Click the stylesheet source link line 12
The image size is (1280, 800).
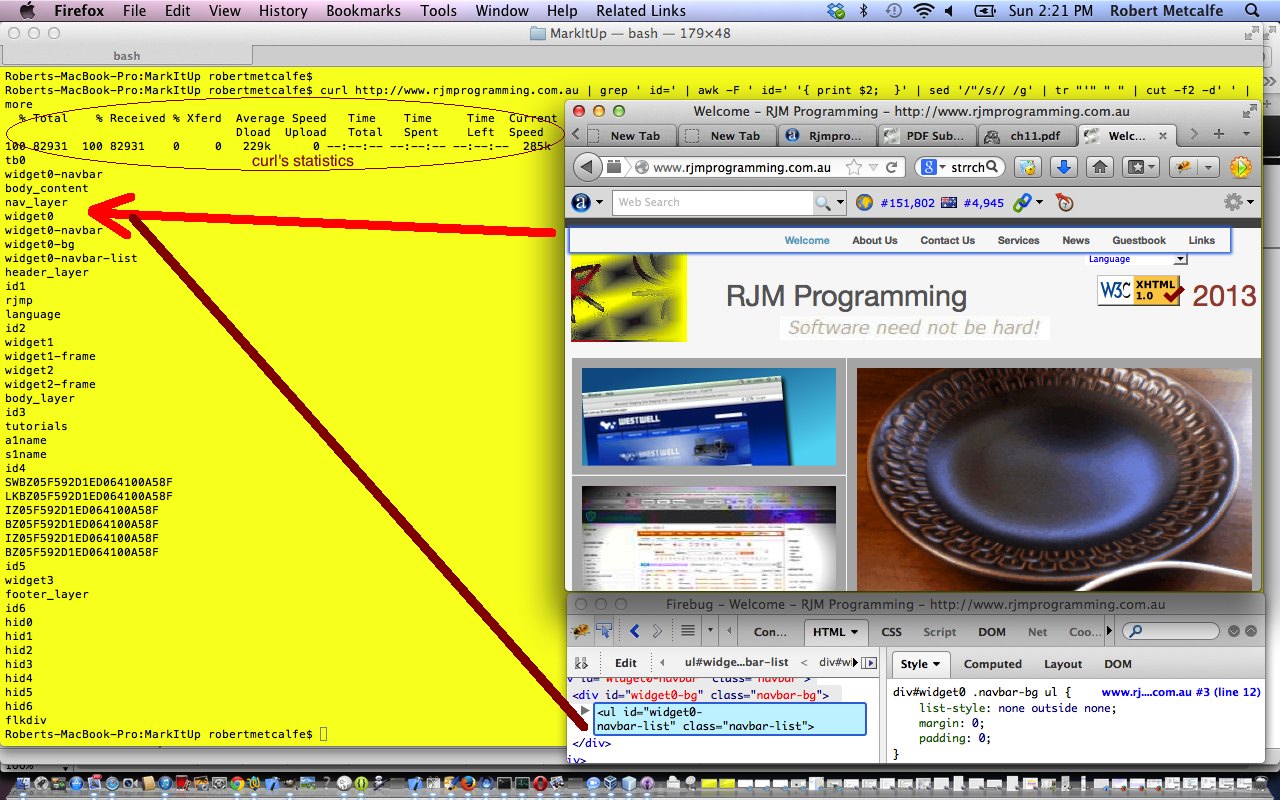pos(1181,692)
